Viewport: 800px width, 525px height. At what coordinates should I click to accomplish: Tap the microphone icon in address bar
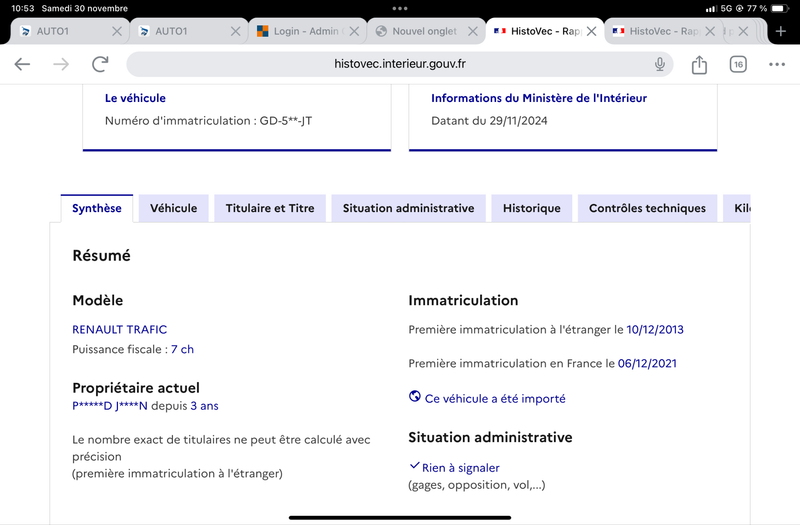(x=660, y=64)
